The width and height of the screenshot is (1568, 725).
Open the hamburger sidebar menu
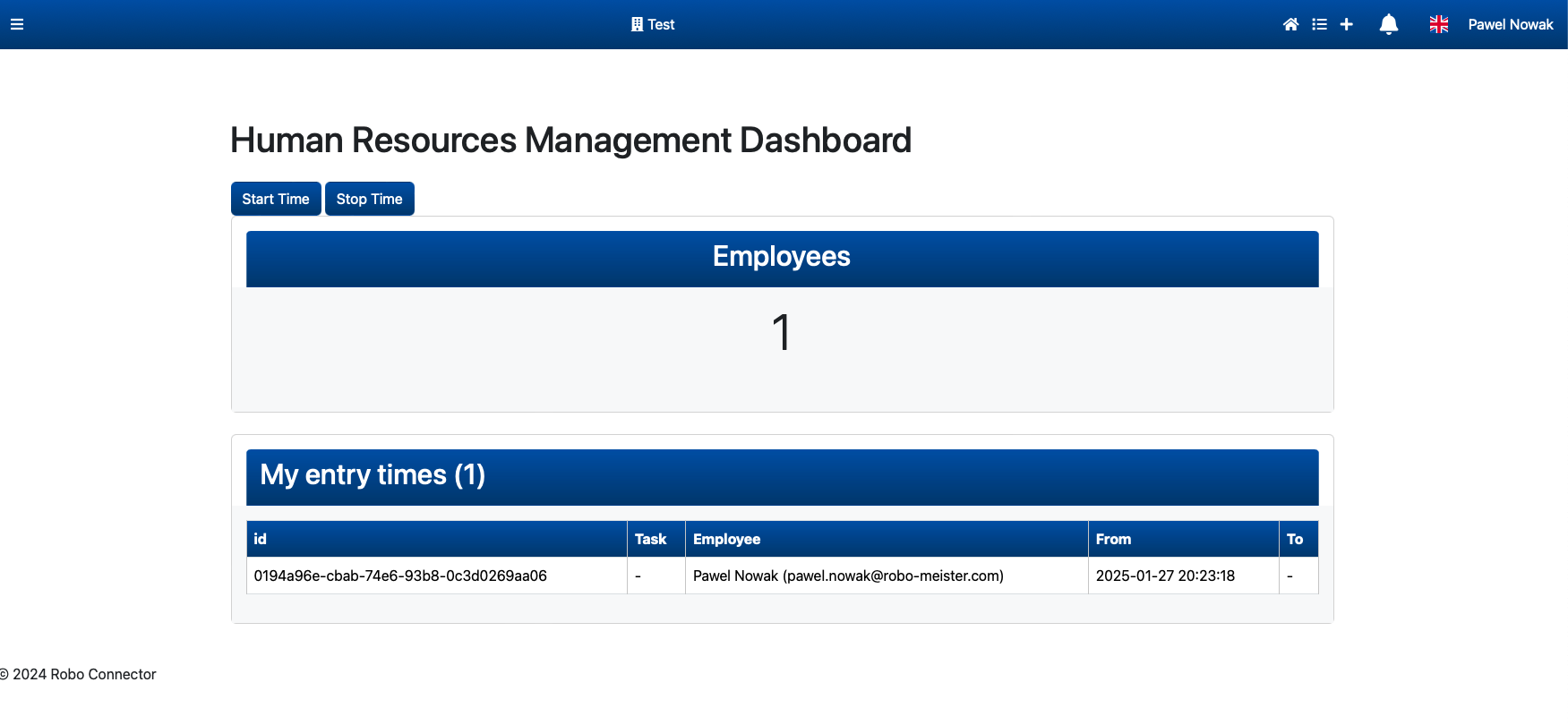point(16,24)
